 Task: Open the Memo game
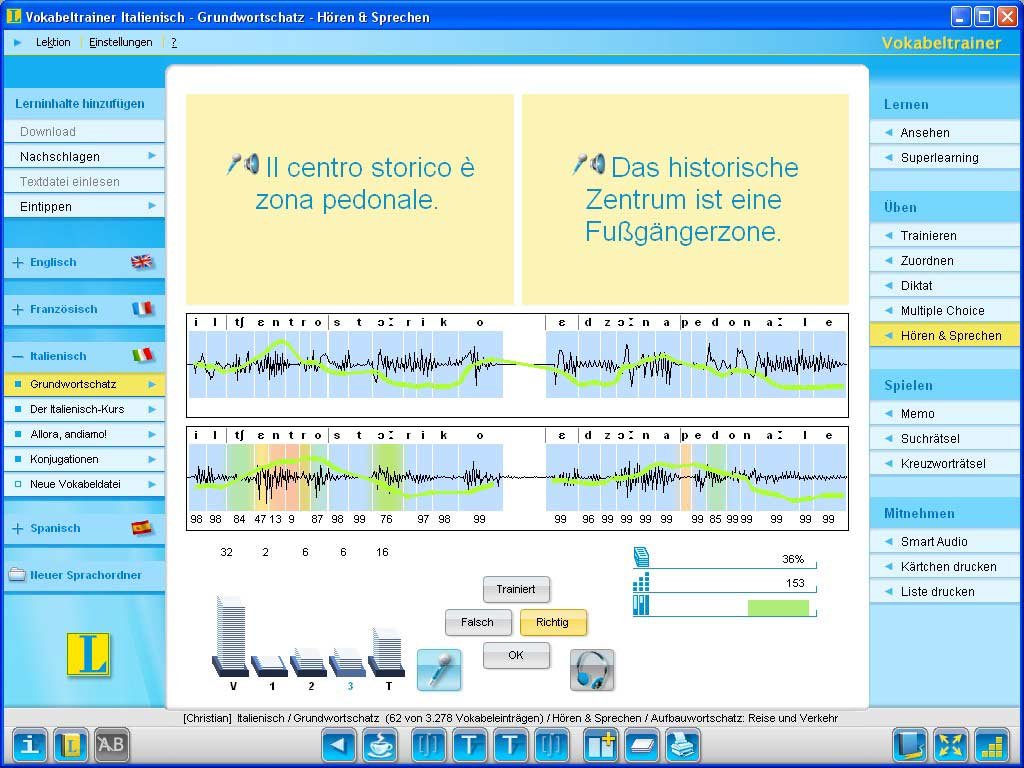coord(945,414)
